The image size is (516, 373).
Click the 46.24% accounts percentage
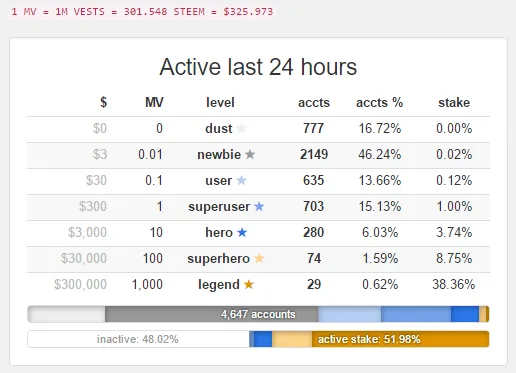tap(380, 154)
